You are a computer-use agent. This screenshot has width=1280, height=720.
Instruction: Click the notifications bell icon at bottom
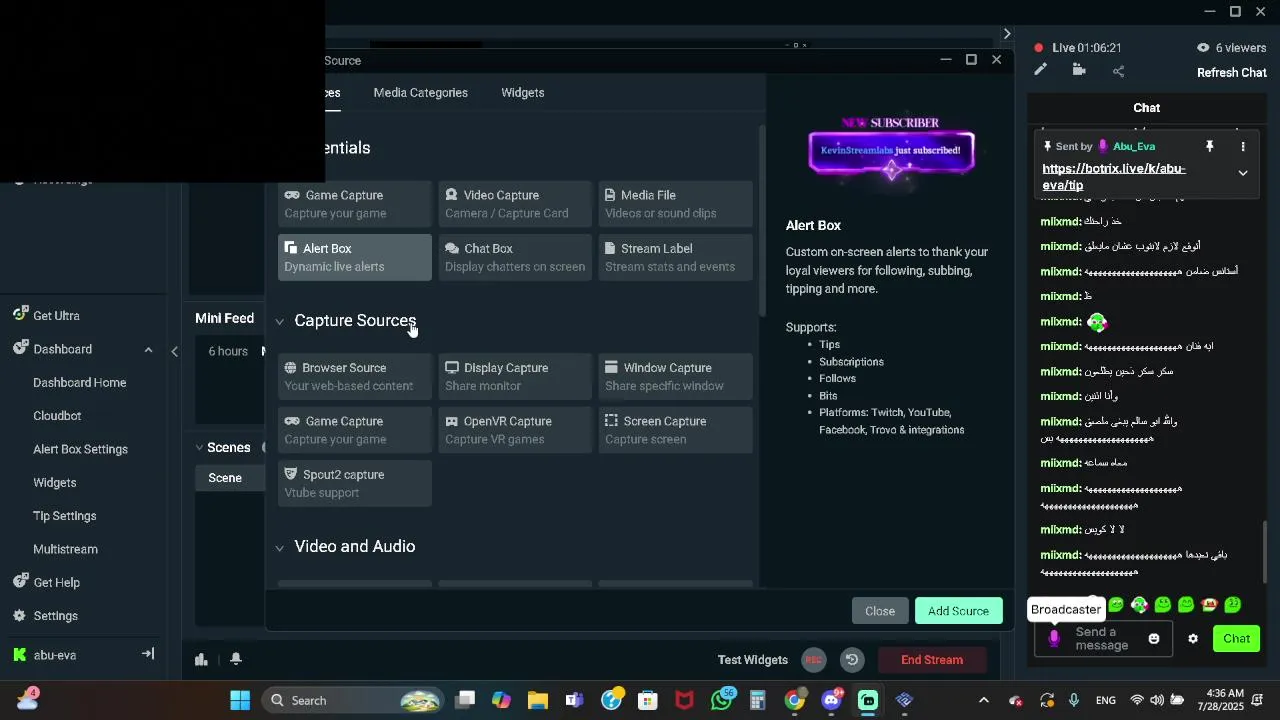[x=236, y=659]
